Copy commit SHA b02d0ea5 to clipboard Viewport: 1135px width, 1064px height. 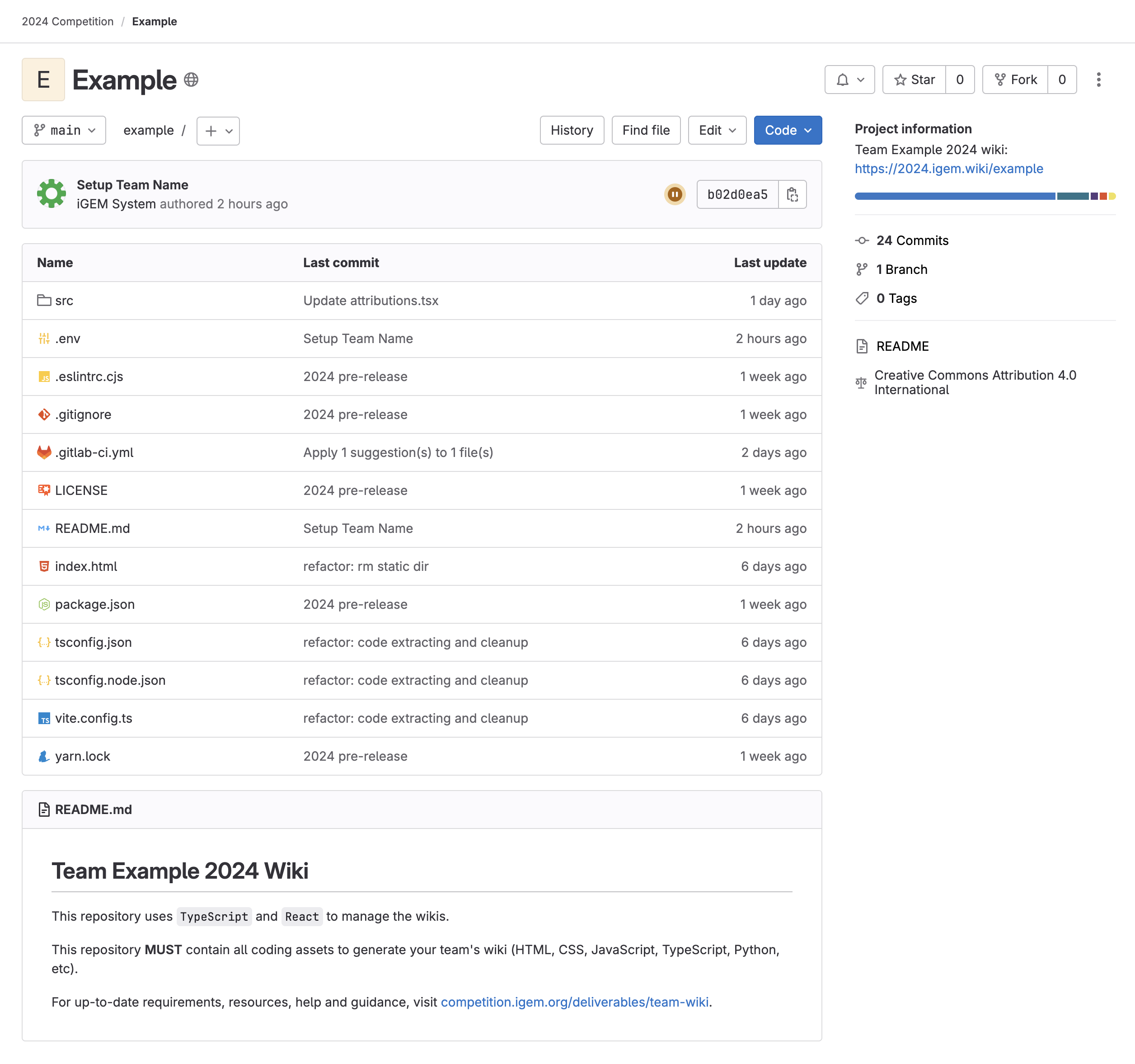pos(792,195)
